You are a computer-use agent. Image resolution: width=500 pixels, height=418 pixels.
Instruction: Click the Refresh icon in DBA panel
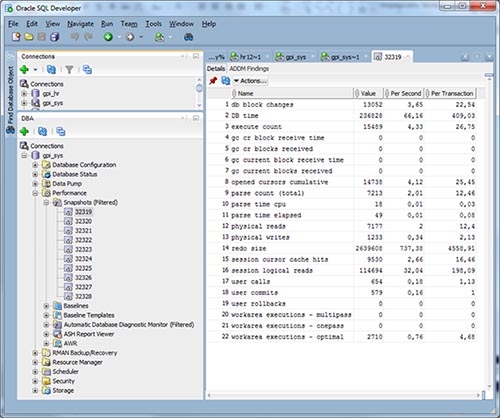click(42, 131)
